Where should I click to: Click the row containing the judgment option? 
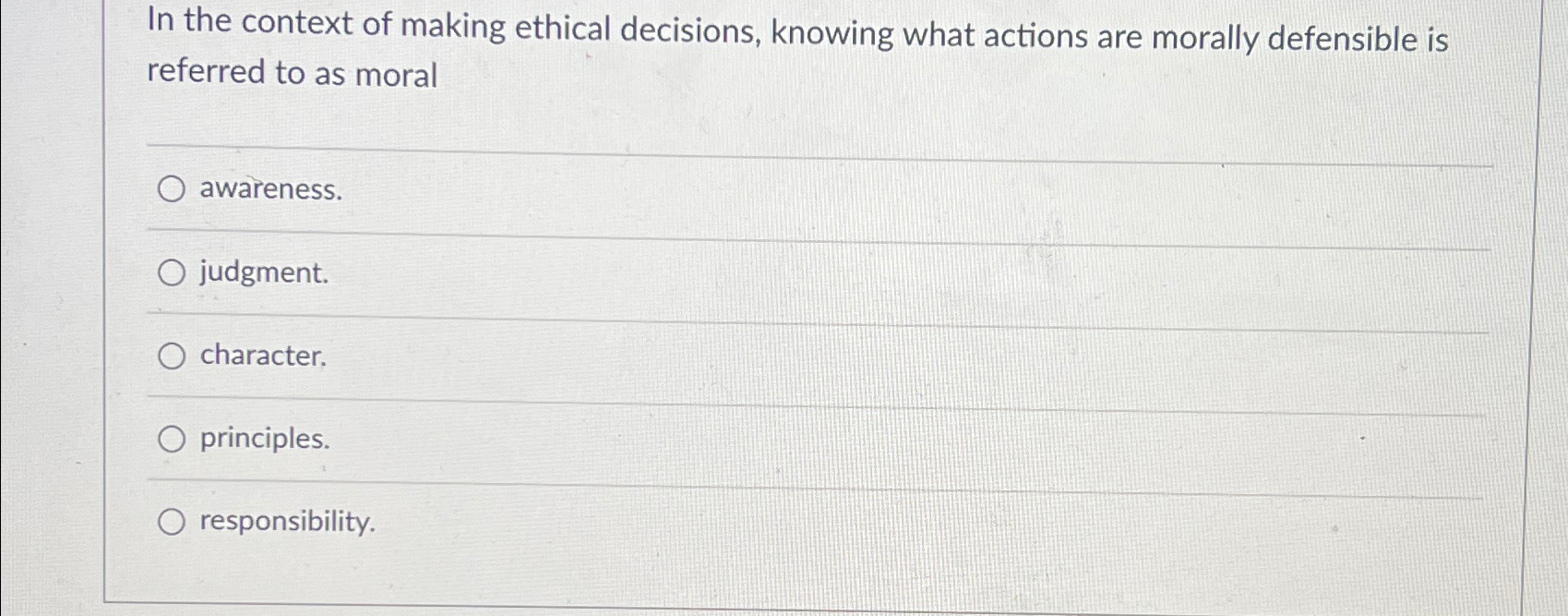pyautogui.click(x=738, y=272)
